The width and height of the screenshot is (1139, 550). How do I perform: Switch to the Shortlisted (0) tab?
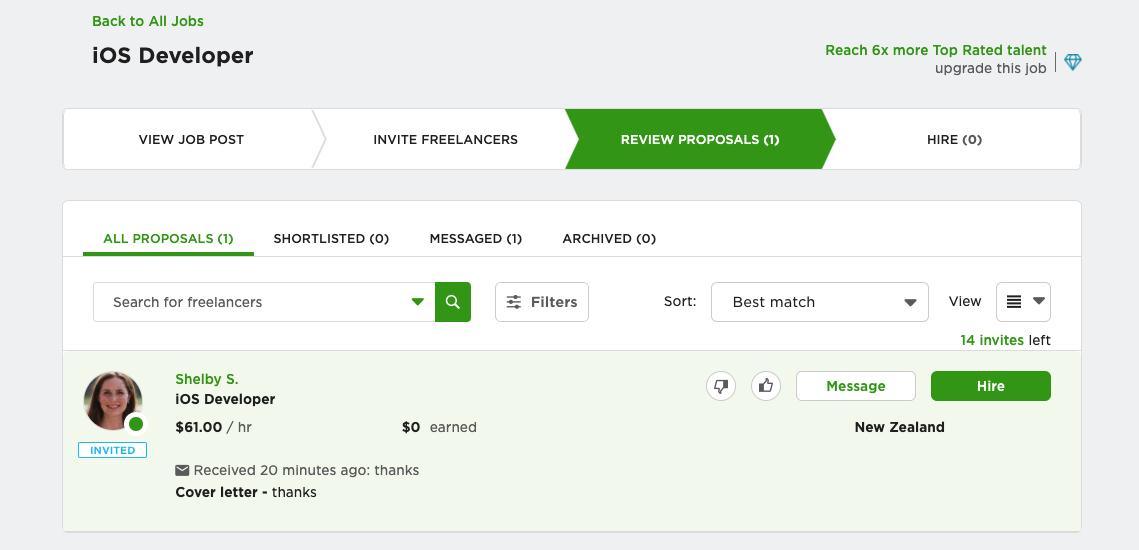tap(331, 238)
